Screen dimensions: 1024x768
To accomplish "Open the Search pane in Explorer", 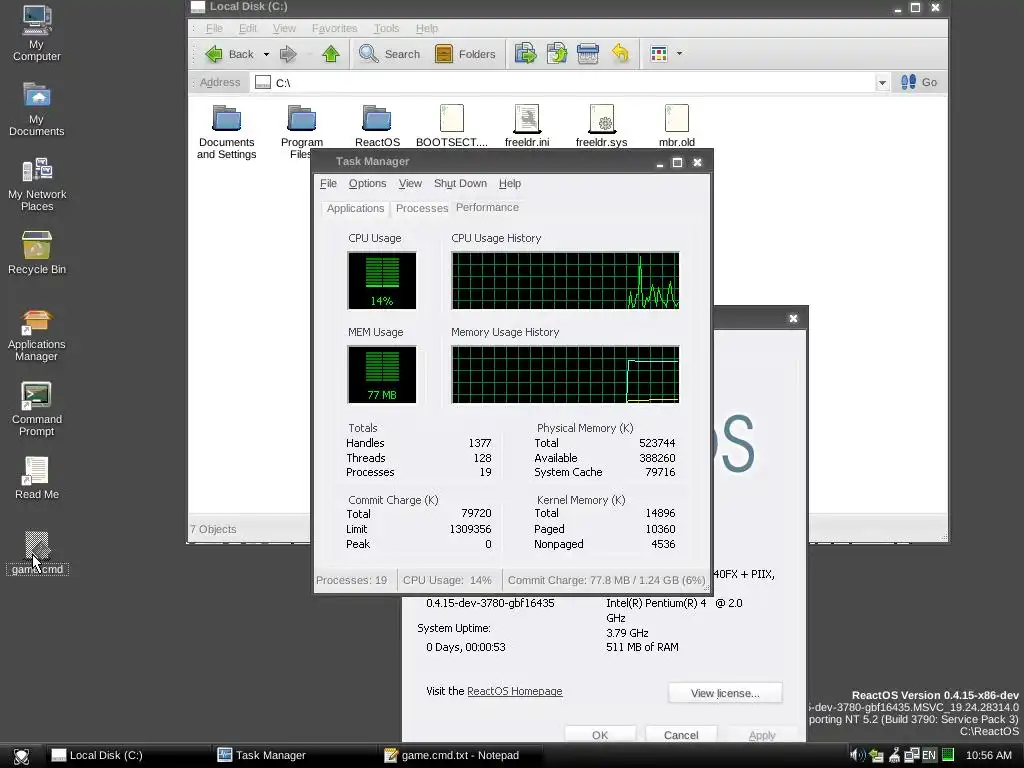I will [389, 54].
